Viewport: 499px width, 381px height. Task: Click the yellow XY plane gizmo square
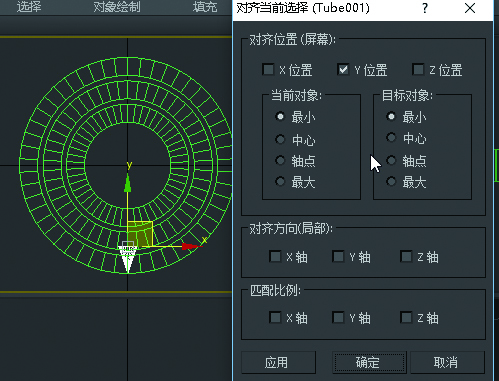point(140,234)
